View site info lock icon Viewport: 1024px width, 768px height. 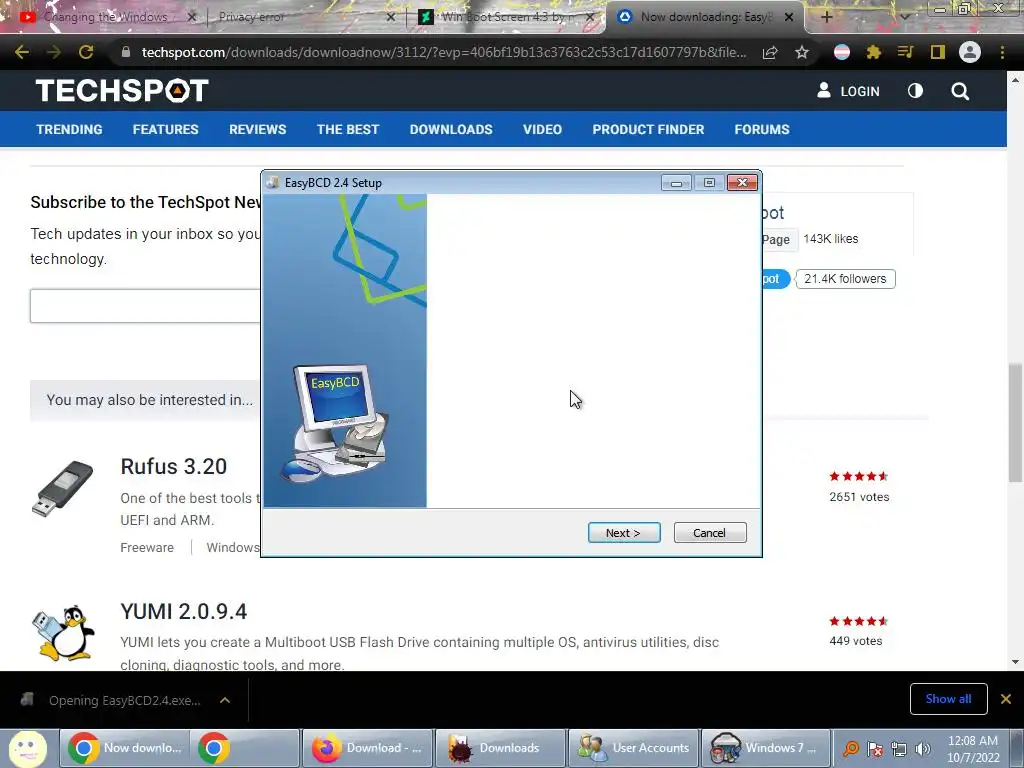(x=126, y=52)
